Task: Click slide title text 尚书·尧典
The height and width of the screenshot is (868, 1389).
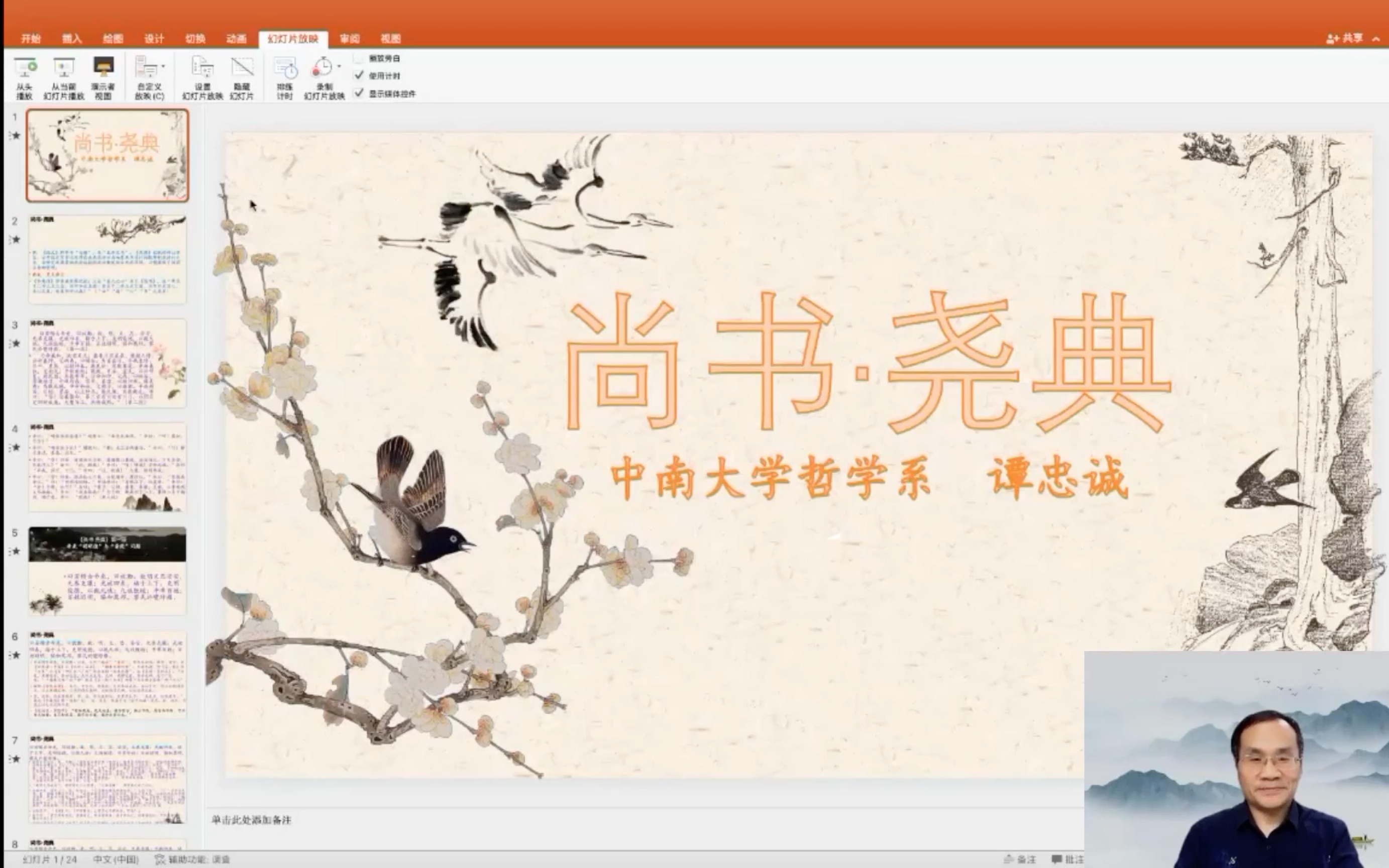Action: [x=868, y=362]
